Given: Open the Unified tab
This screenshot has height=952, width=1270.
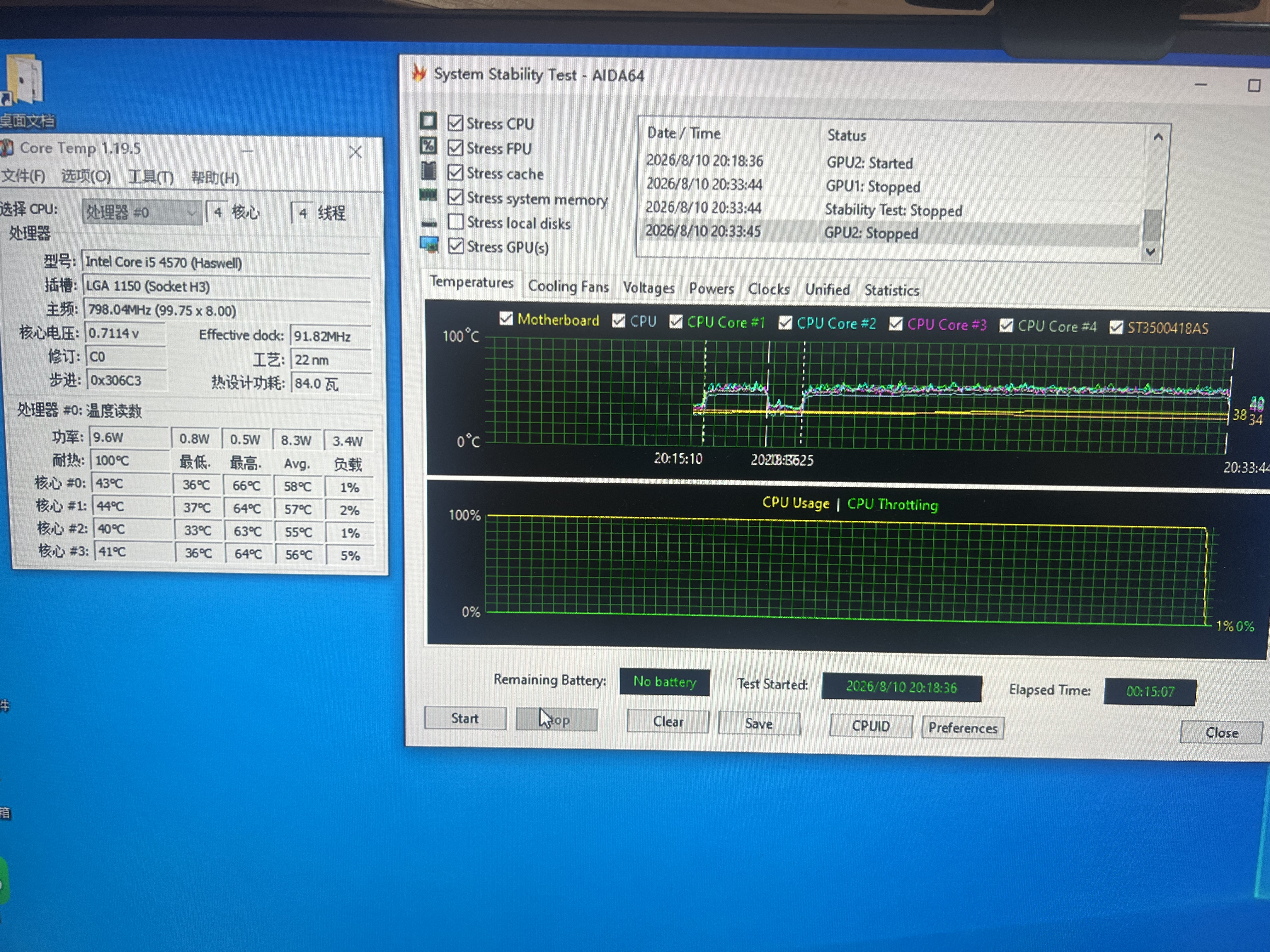Looking at the screenshot, I should click(827, 290).
